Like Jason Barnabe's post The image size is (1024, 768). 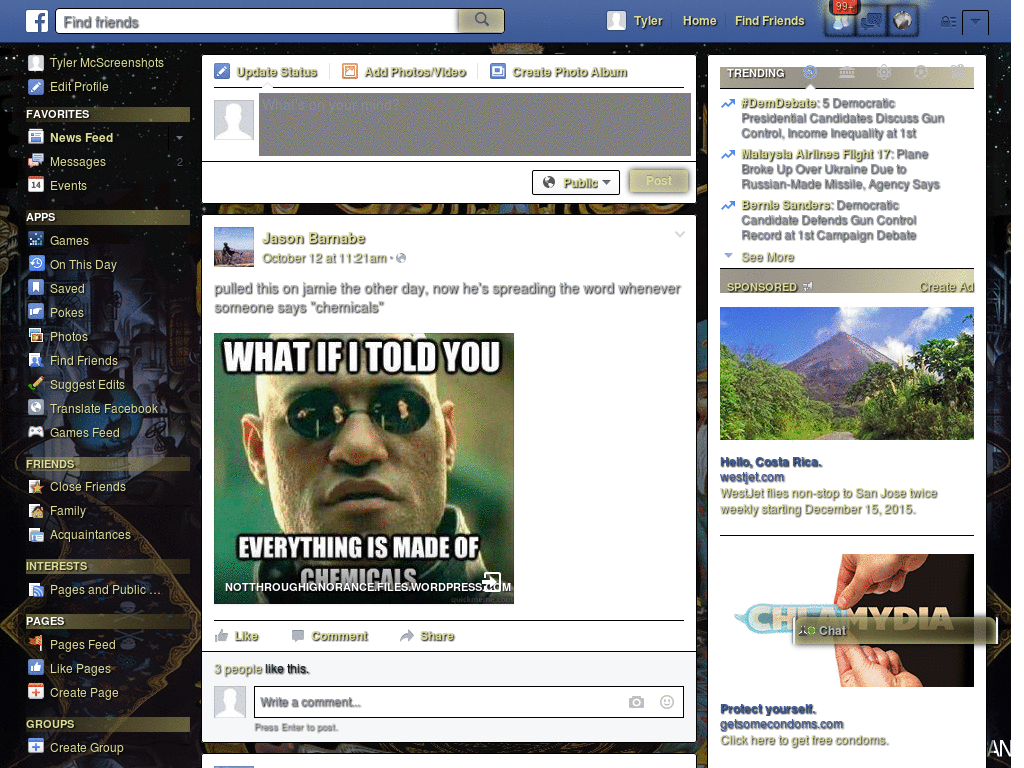coord(237,636)
